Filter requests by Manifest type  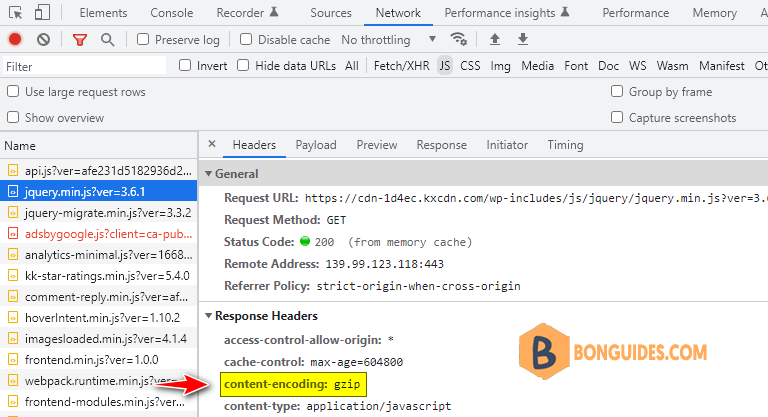click(x=721, y=66)
